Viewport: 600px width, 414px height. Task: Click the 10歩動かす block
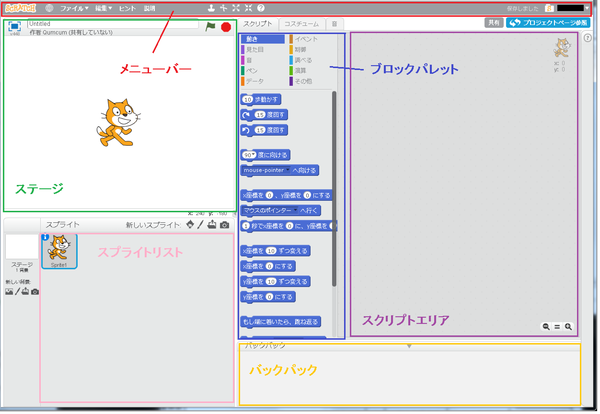[x=261, y=100]
